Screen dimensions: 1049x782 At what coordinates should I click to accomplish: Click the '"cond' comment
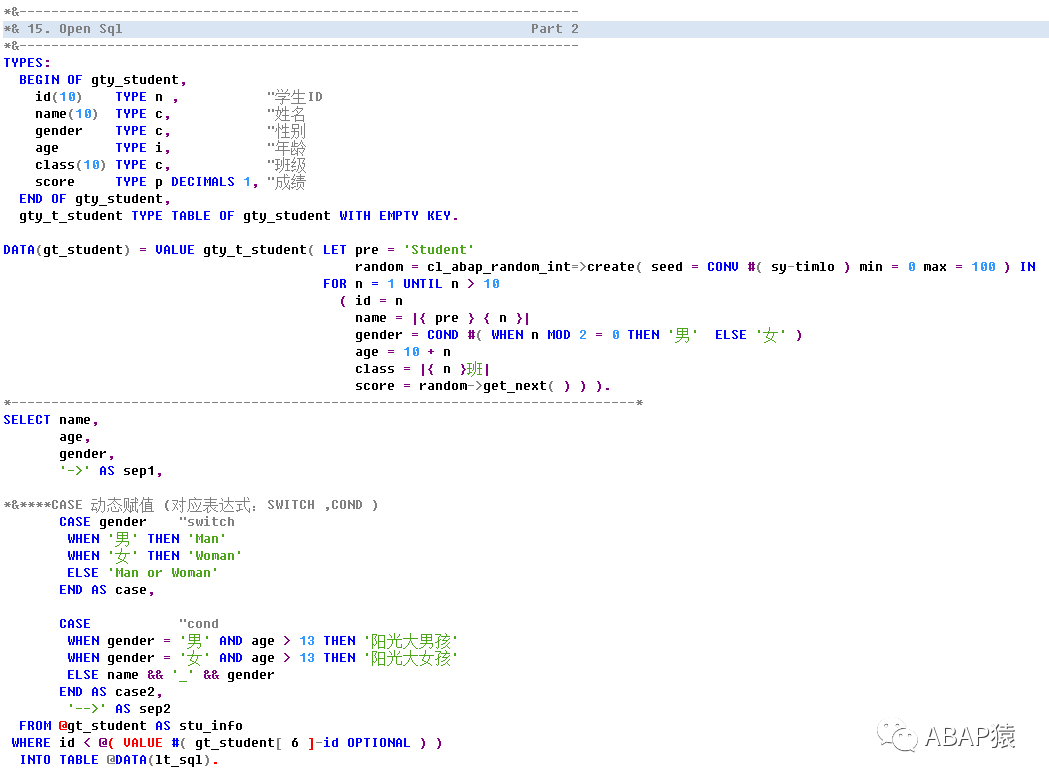199,623
